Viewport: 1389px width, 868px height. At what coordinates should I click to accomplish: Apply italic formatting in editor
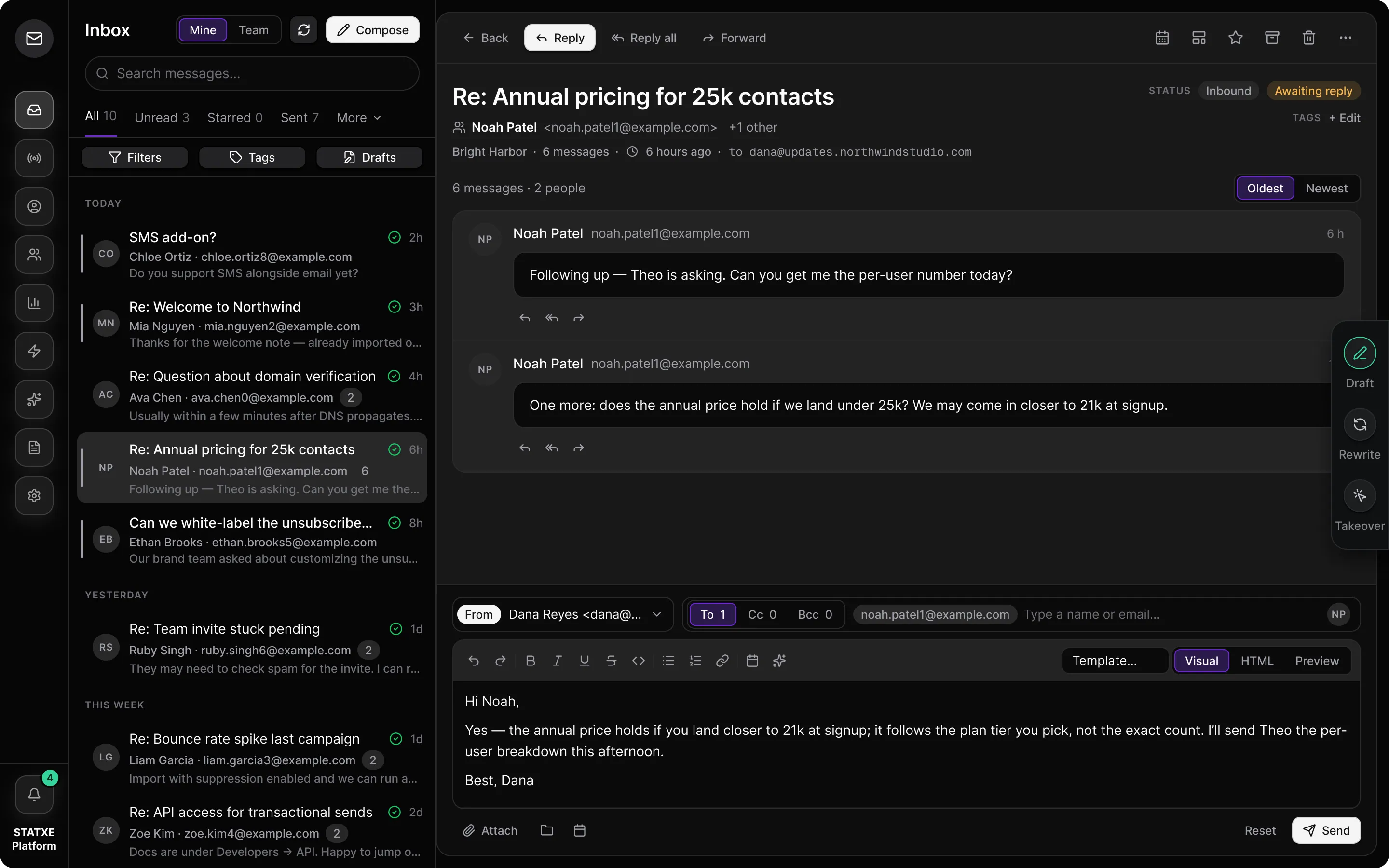pyautogui.click(x=557, y=661)
